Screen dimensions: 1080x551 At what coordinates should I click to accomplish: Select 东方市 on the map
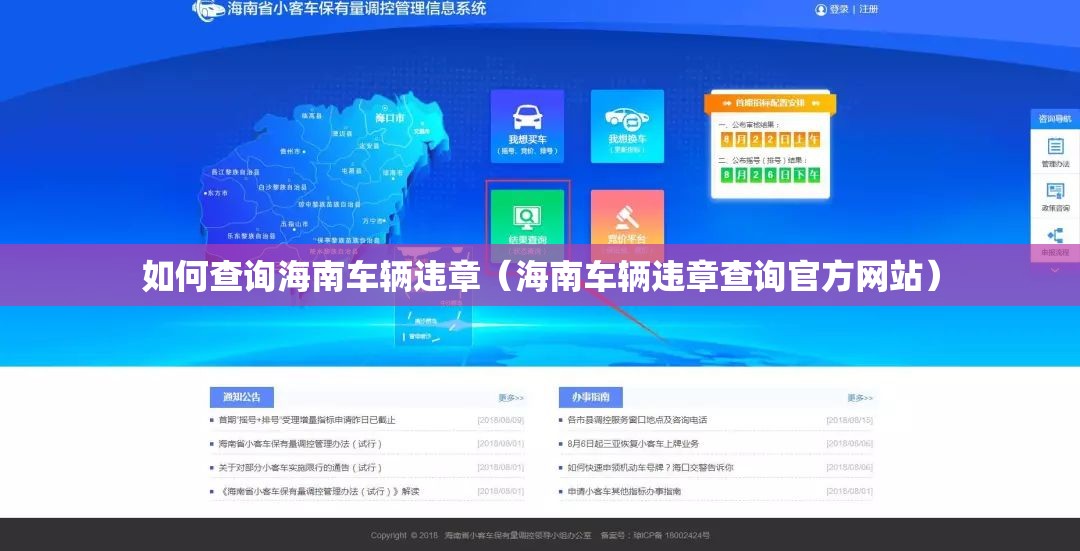216,194
